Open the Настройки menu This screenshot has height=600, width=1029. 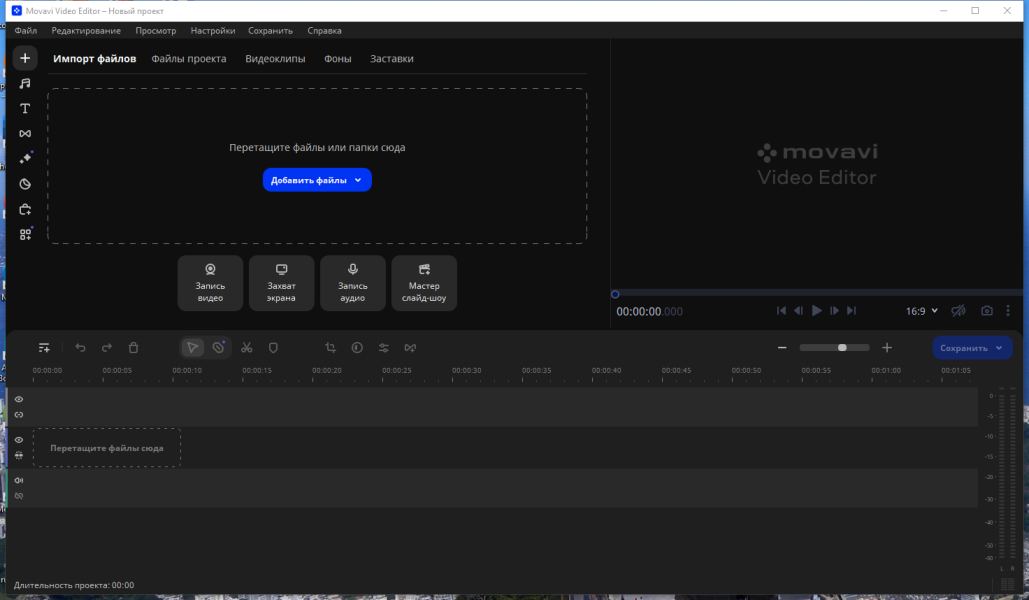click(x=213, y=31)
